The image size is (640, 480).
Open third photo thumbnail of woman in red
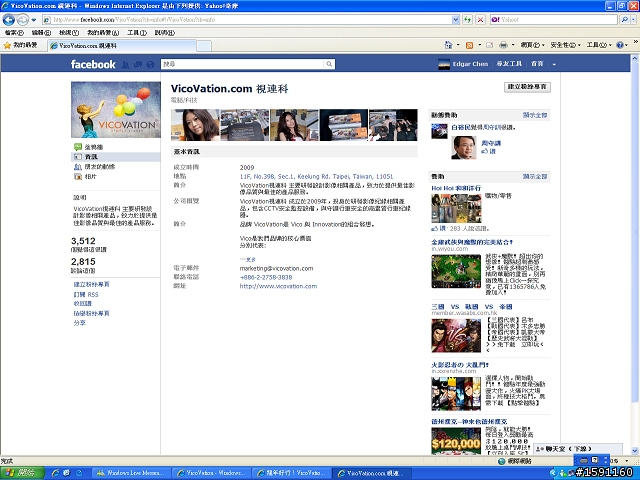pyautogui.click(x=294, y=125)
